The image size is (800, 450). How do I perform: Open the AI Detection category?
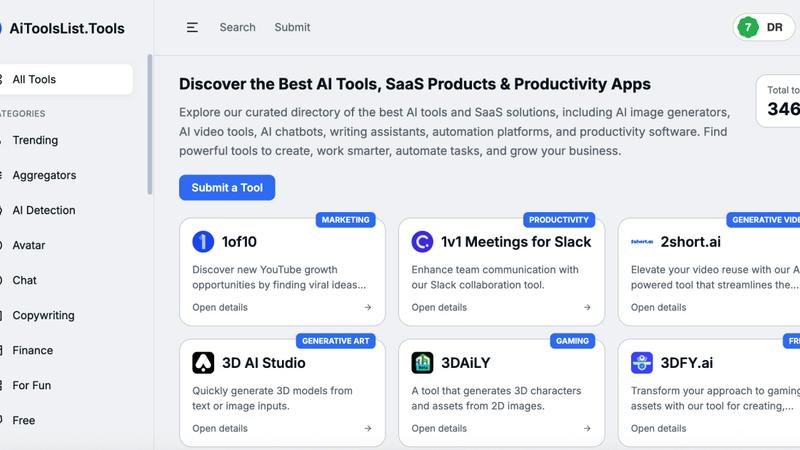(x=44, y=210)
